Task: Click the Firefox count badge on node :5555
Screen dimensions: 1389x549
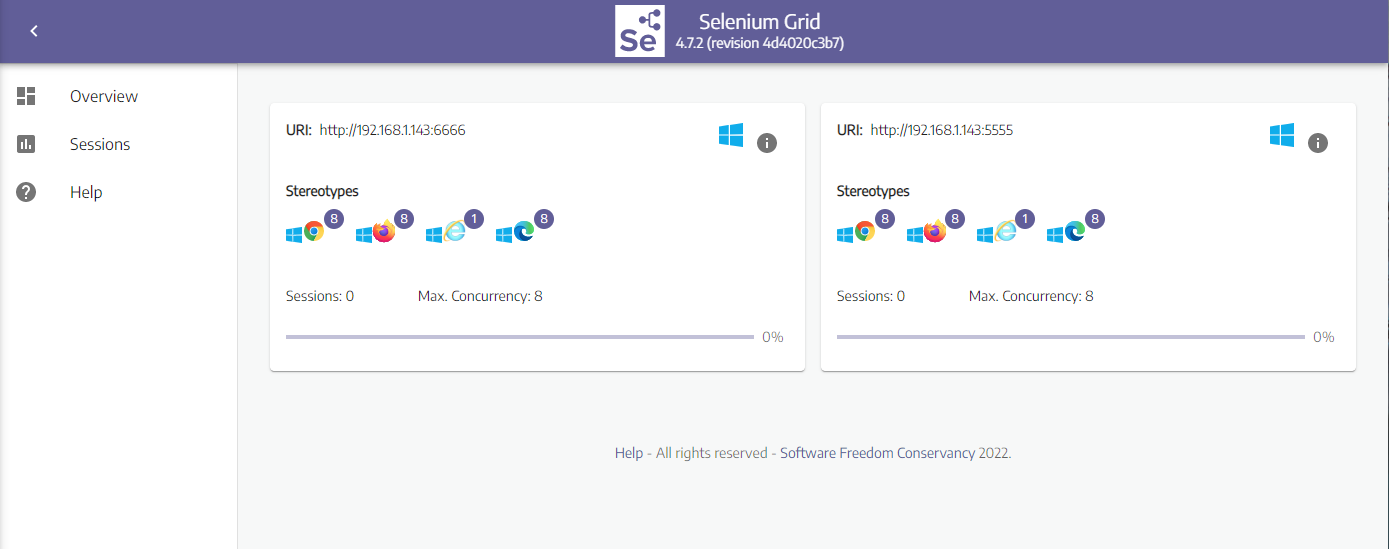Action: click(955, 218)
